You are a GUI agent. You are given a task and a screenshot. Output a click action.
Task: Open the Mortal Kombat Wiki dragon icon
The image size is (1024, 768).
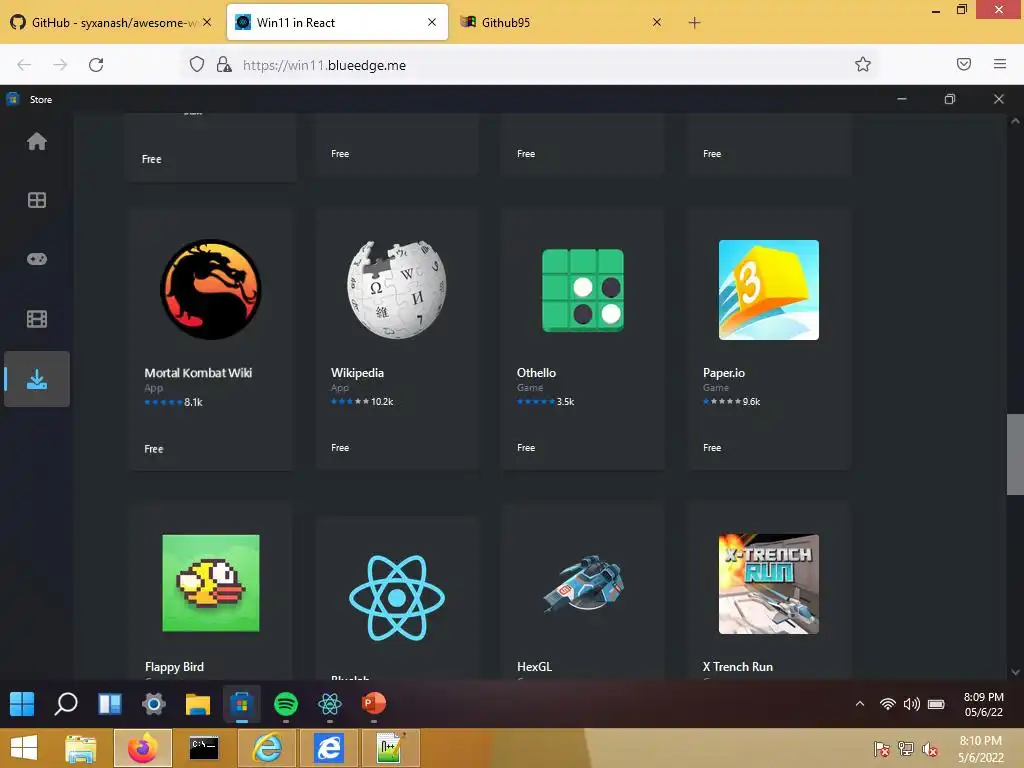click(210, 289)
